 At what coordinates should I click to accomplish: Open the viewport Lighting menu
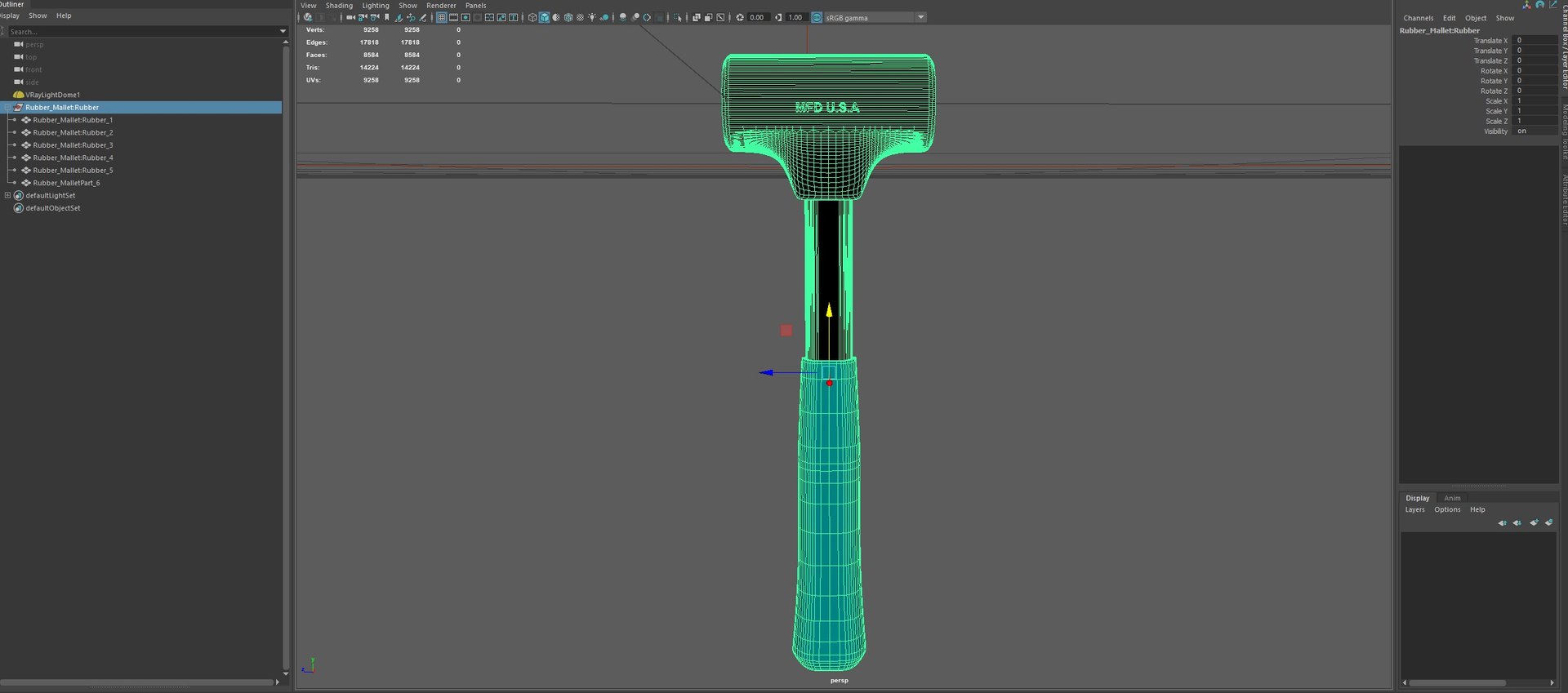[376, 6]
